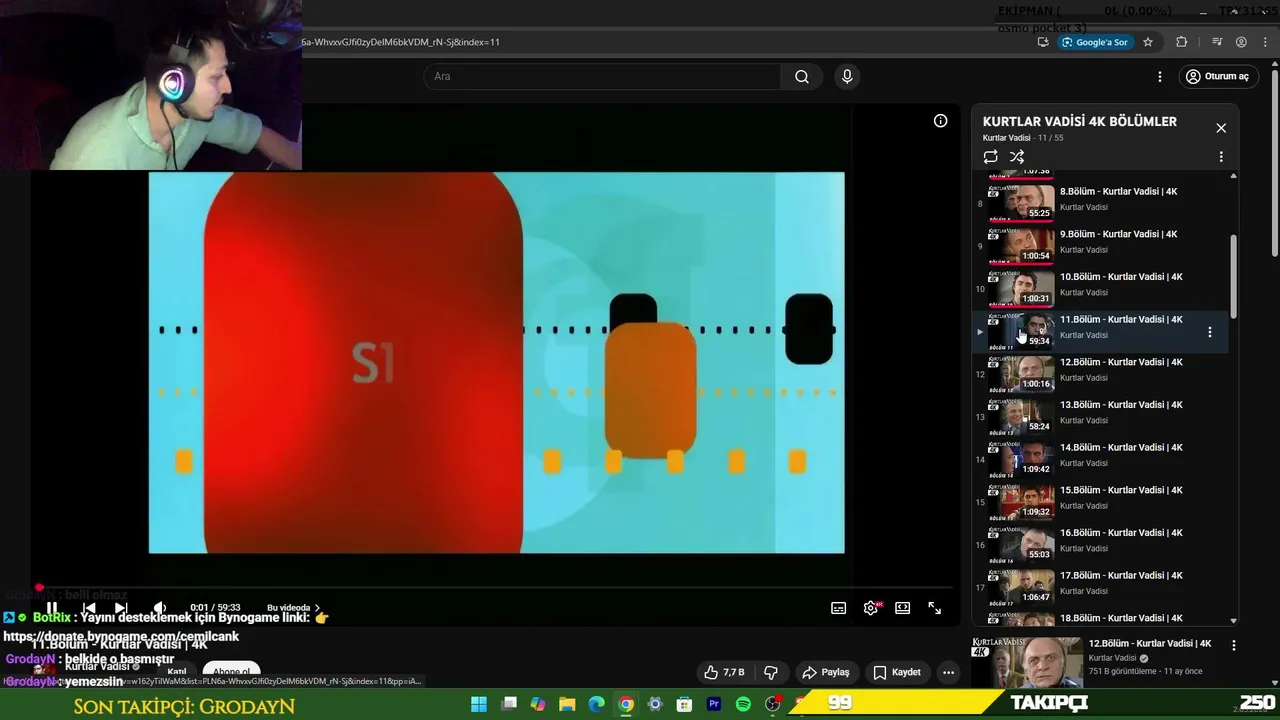Focus the 'Ara' search field
The image size is (1280, 720).
(602, 77)
